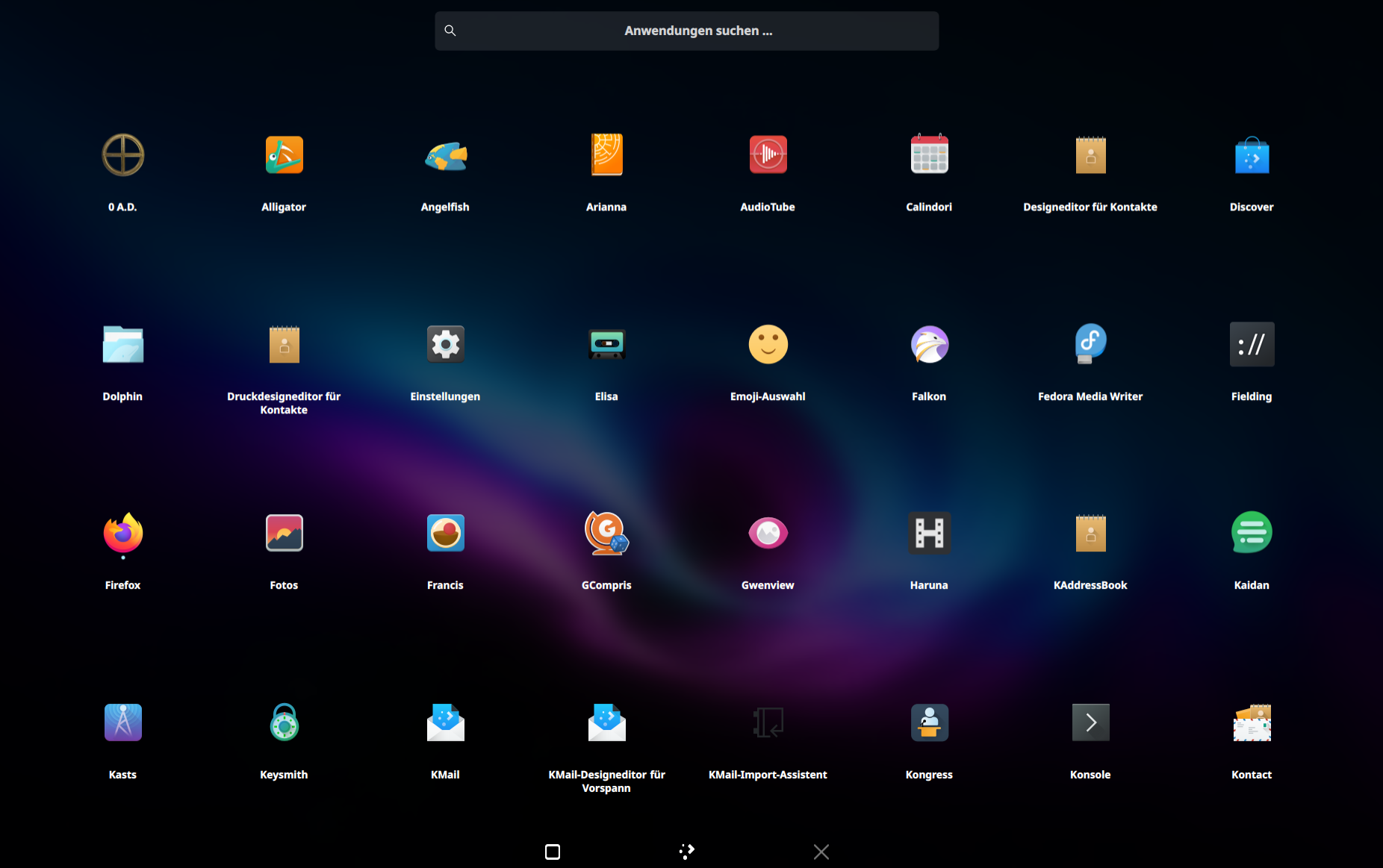The image size is (1383, 868).
Task: Launch the 0 A.D. game icon
Action: [123, 155]
